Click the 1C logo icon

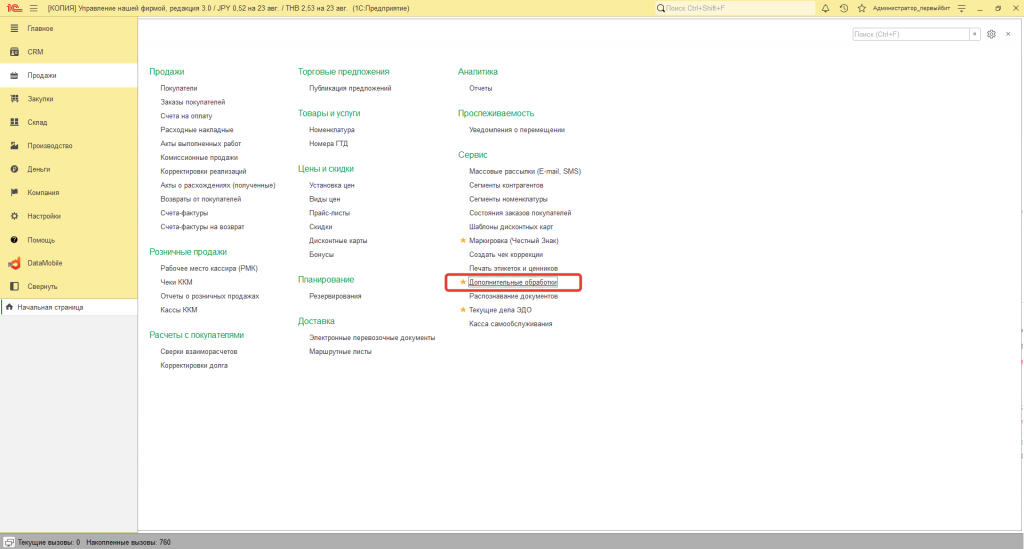pos(14,8)
